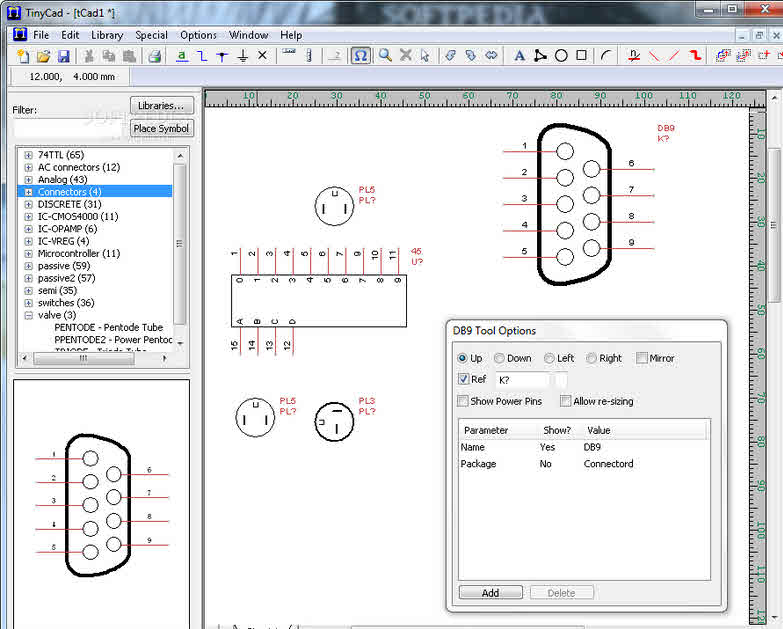The image size is (783, 629).
Task: Click Add button in DB9 Tool Options
Action: [x=490, y=593]
